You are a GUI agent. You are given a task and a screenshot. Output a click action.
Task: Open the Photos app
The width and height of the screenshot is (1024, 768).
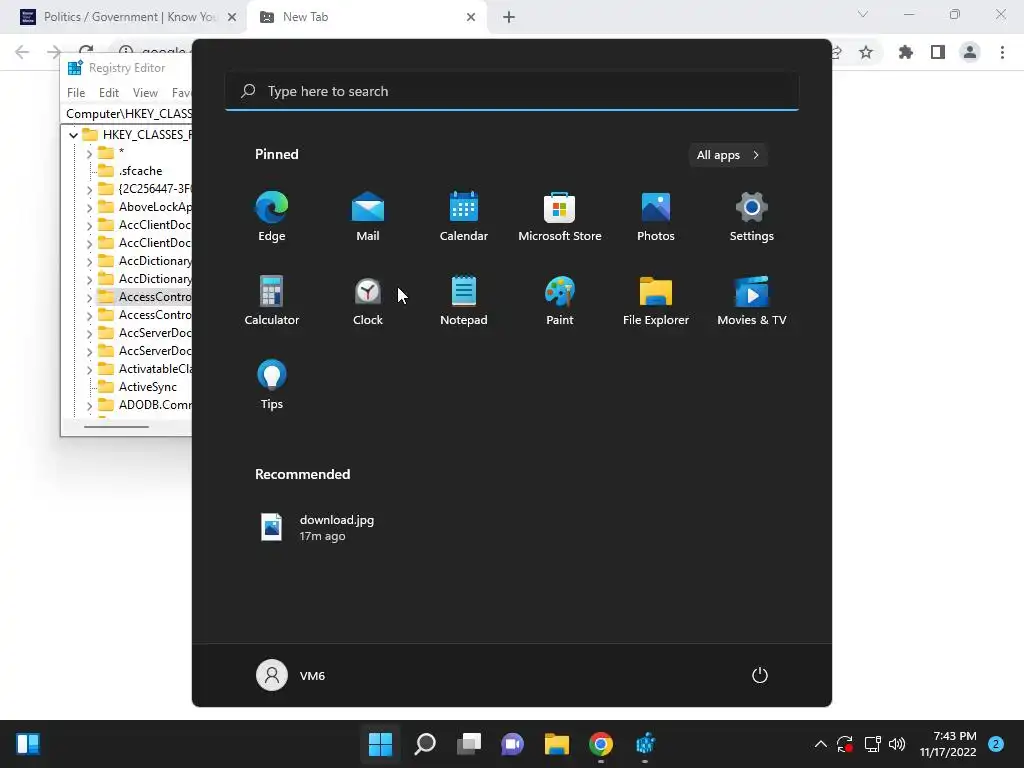(x=656, y=216)
